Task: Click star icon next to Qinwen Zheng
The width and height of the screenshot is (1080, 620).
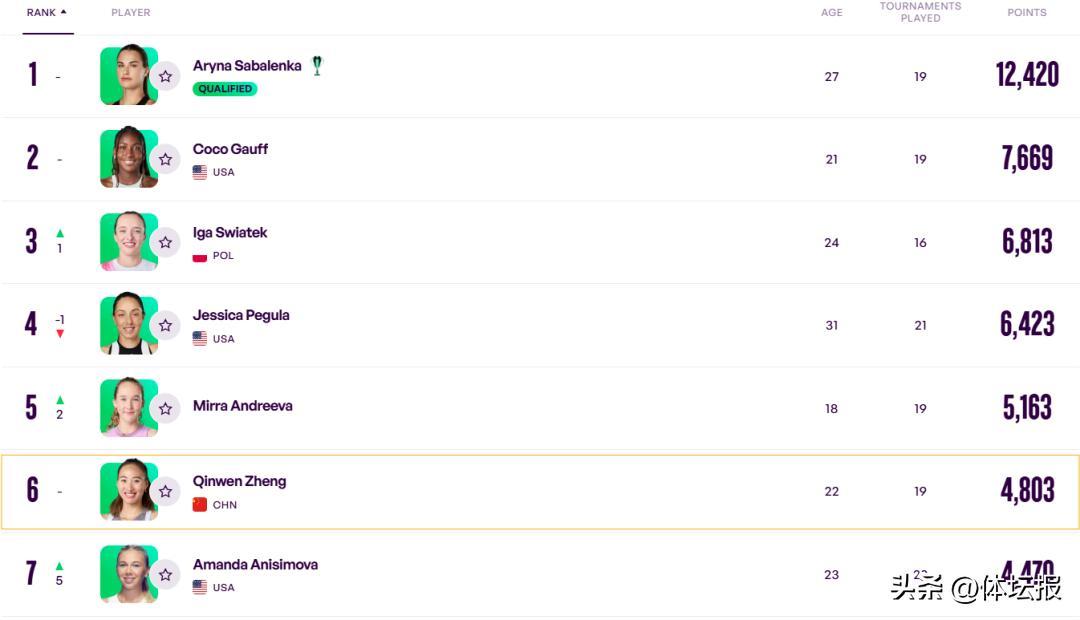Action: (x=165, y=491)
